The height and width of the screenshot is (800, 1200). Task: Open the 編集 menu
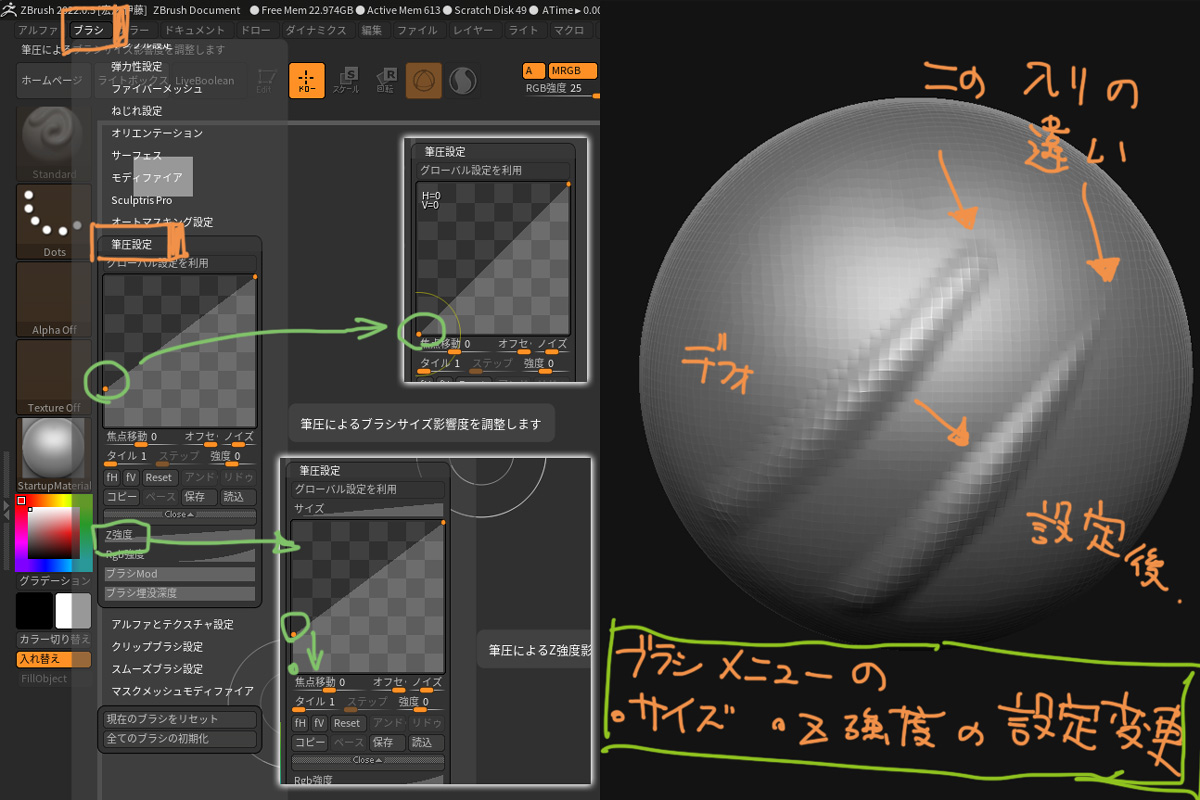(x=372, y=30)
